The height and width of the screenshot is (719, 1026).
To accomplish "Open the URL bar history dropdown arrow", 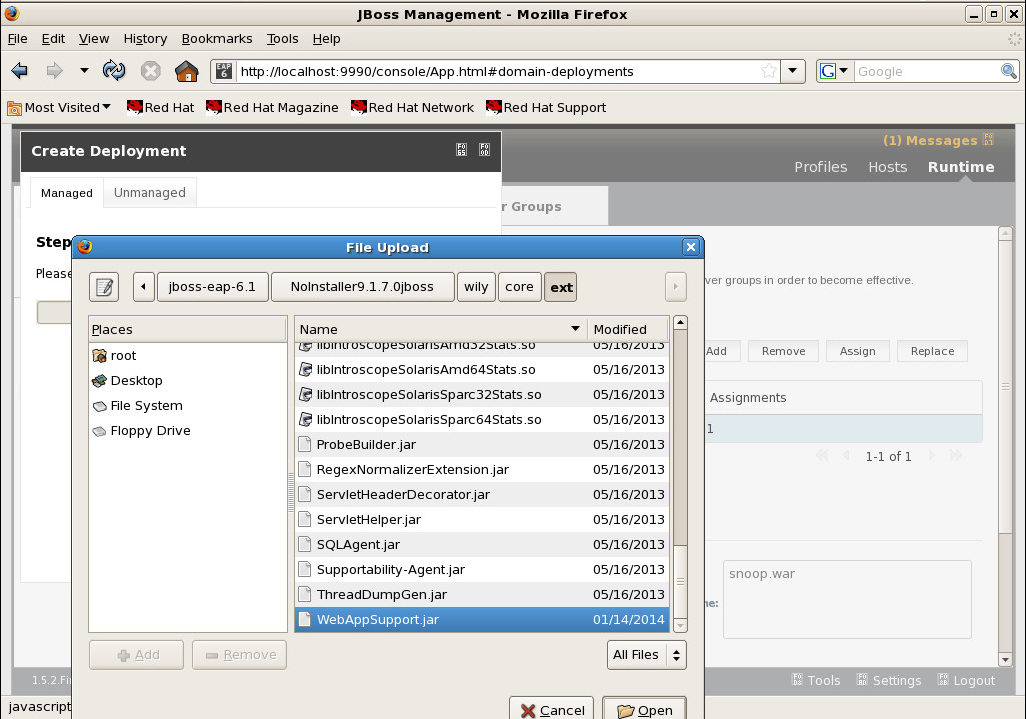I will pyautogui.click(x=792, y=71).
